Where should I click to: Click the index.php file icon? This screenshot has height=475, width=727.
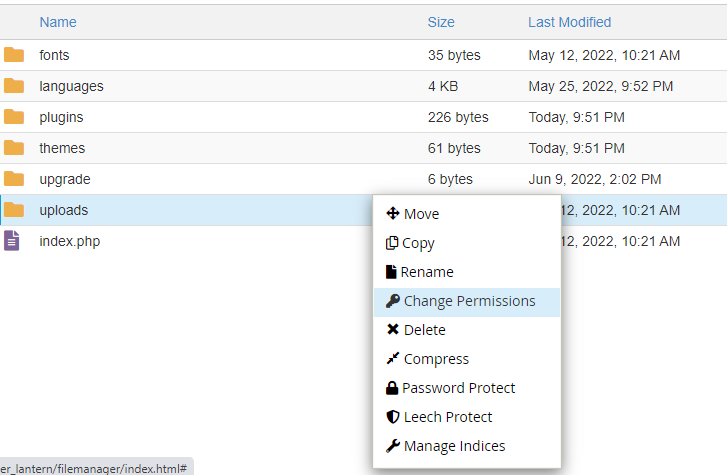(12, 241)
